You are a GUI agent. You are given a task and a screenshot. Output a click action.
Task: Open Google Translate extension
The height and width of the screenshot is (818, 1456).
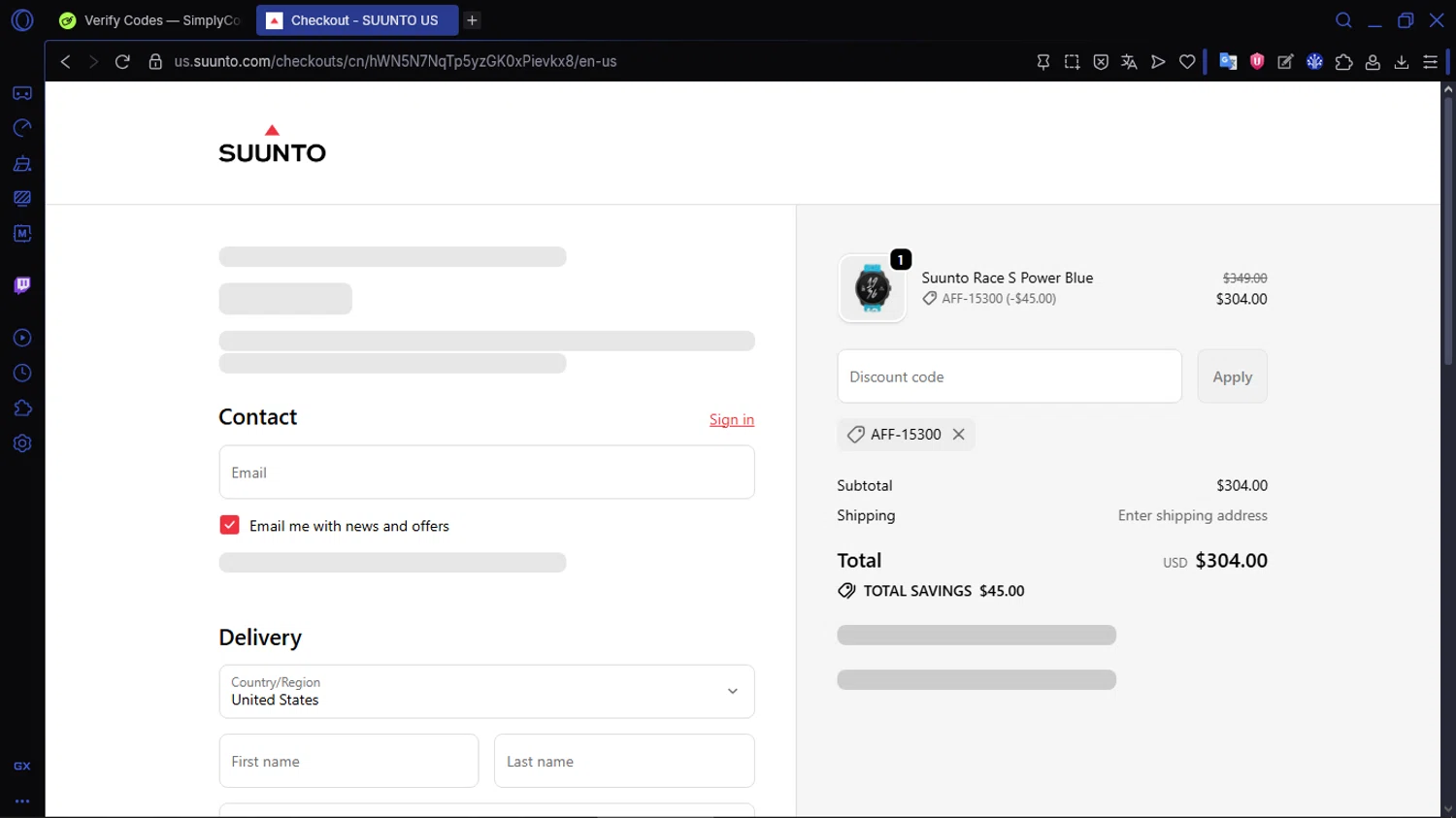pos(1229,61)
